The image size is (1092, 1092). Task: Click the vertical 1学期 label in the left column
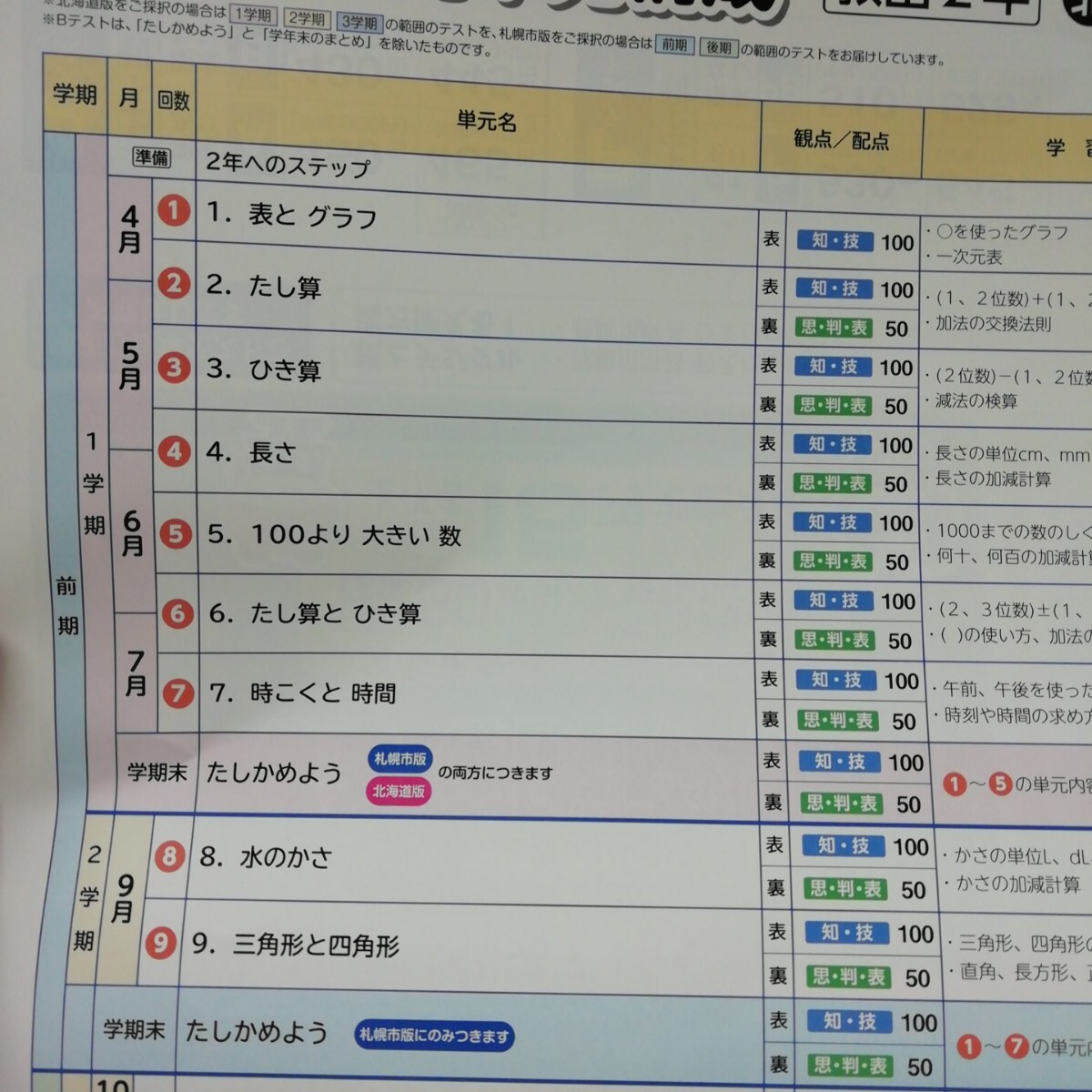coord(93,483)
